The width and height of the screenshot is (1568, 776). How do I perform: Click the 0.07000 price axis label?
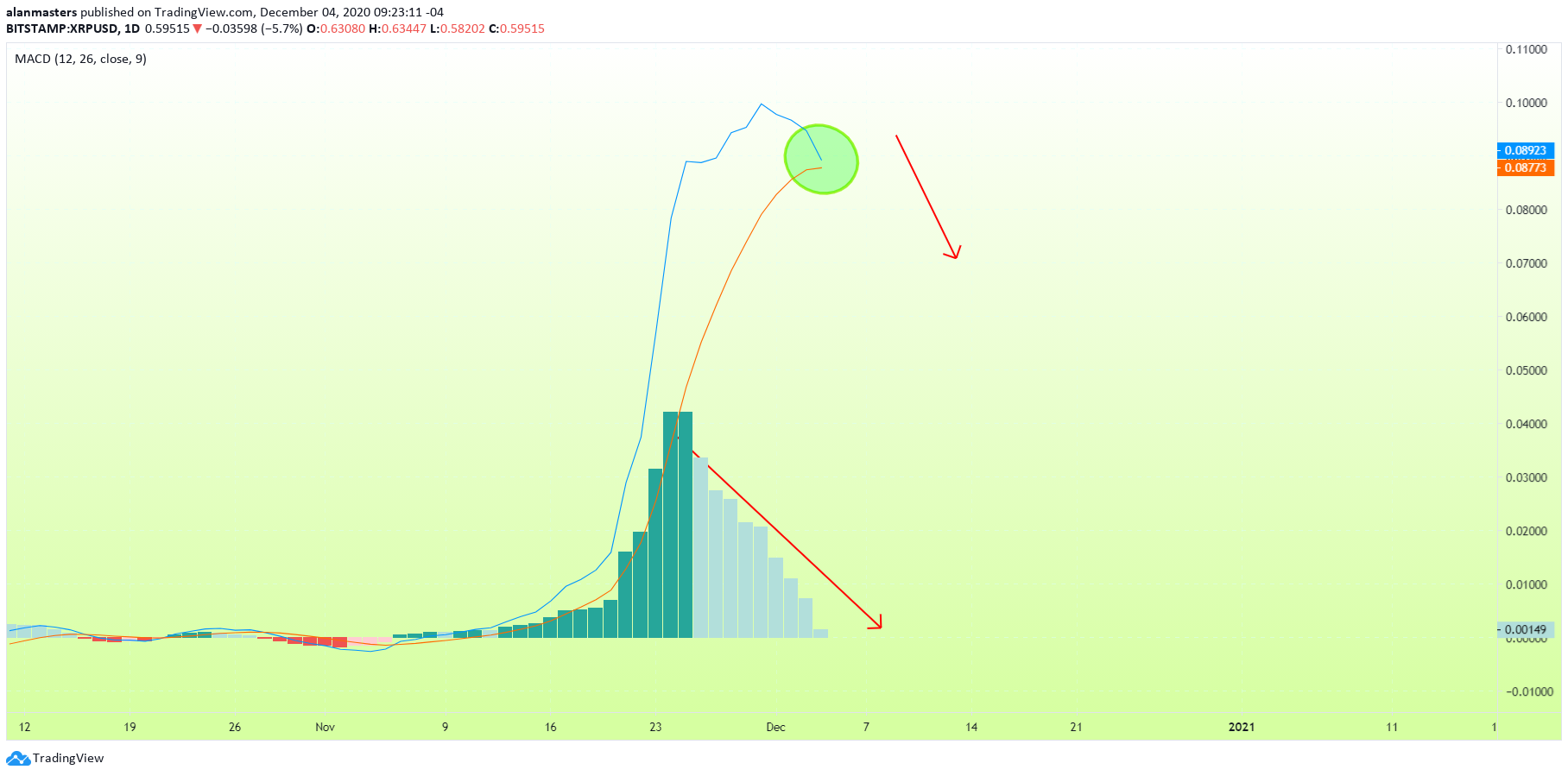point(1527,263)
